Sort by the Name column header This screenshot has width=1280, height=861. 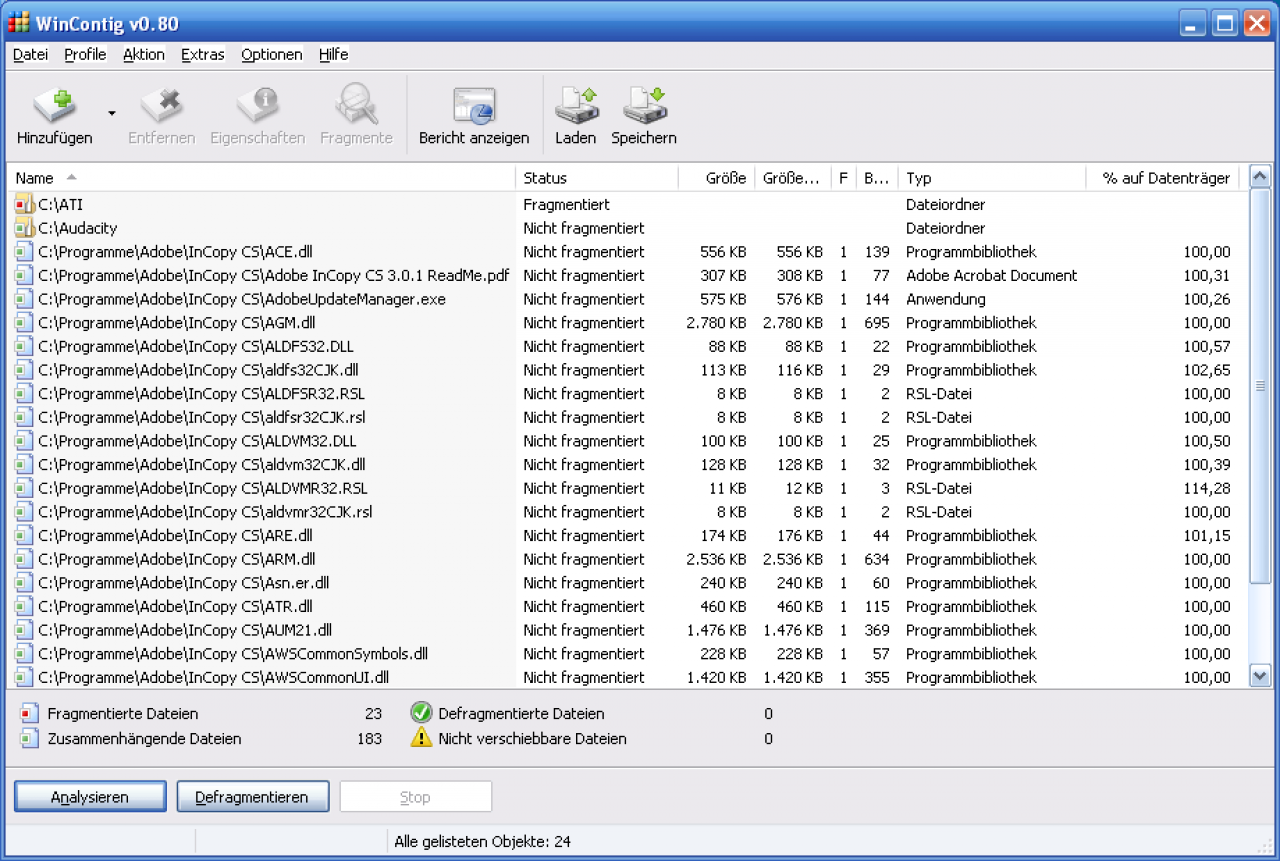tap(262, 178)
